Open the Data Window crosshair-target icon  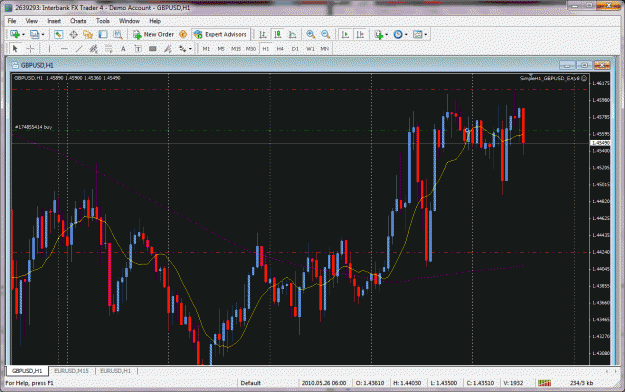73,35
